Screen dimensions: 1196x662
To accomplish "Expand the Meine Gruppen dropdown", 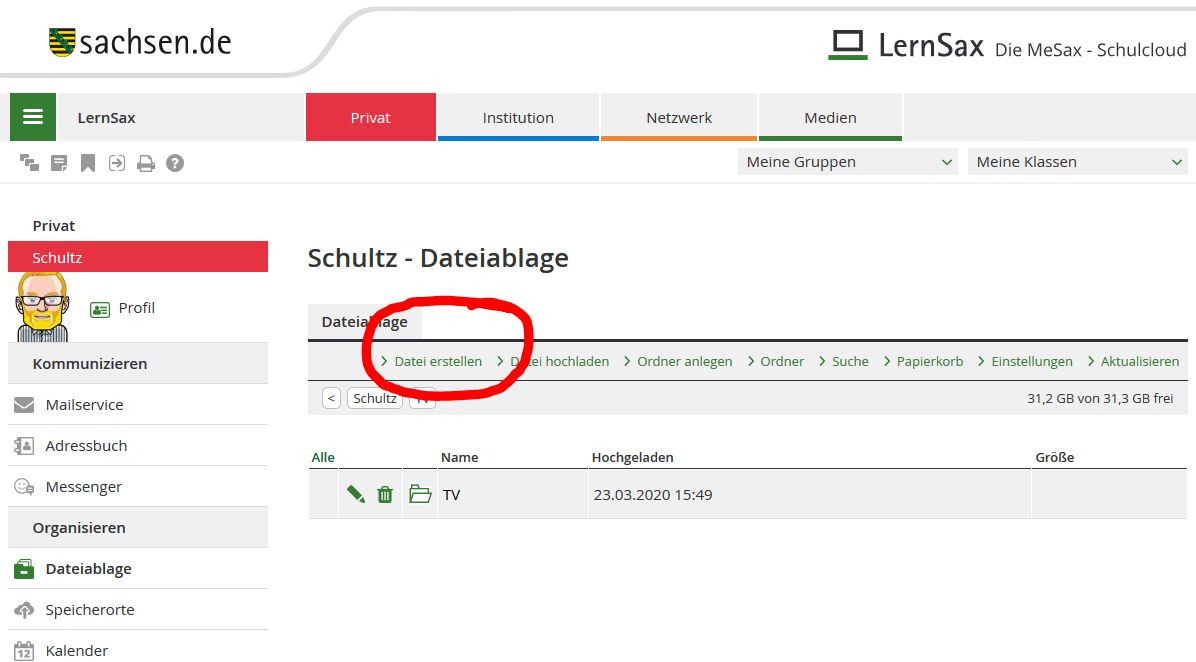I will [x=848, y=162].
